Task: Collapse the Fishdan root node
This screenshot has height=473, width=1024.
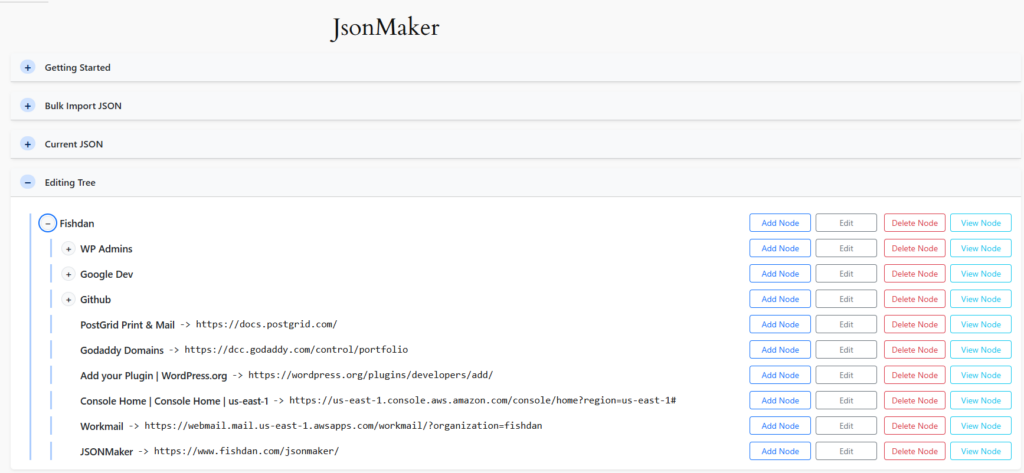Action: point(47,223)
